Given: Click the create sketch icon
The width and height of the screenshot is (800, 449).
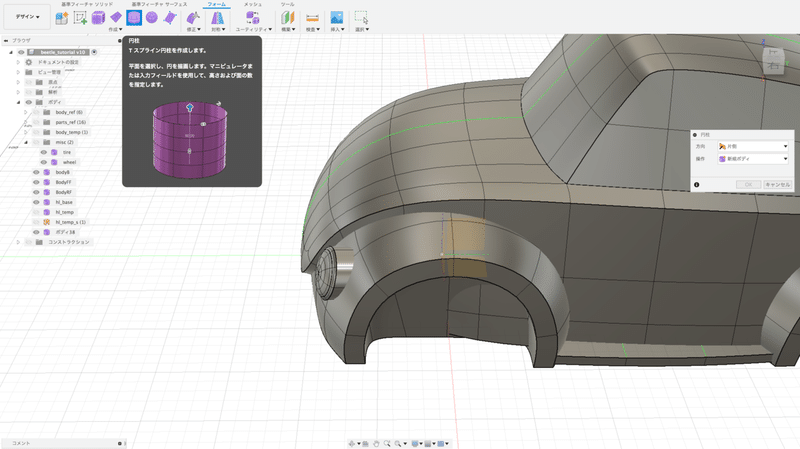Looking at the screenshot, I should point(81,17).
